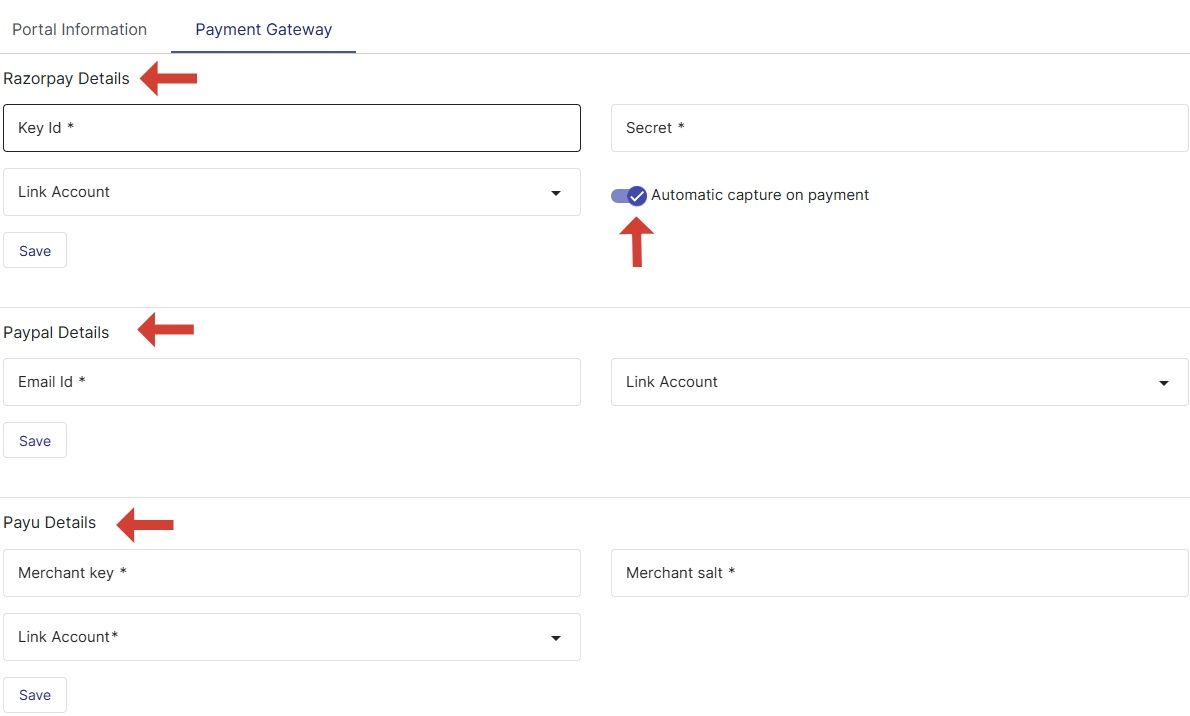The image size is (1190, 716).
Task: Open Paypal Link Account dropdown
Action: [899, 382]
